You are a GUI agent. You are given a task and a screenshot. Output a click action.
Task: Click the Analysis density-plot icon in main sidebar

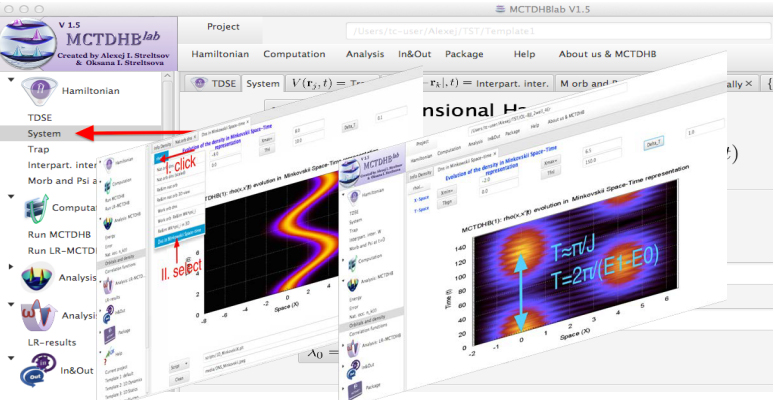click(38, 278)
